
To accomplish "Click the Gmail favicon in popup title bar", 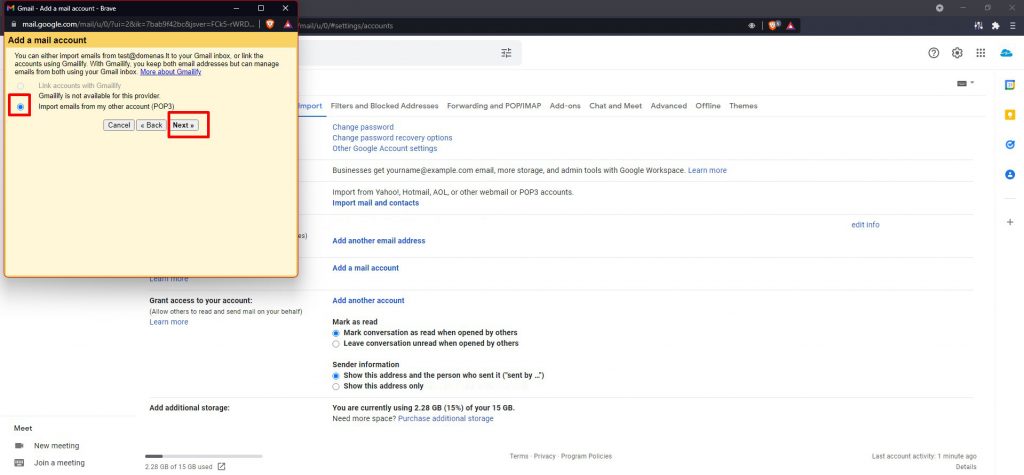I will [x=10, y=8].
